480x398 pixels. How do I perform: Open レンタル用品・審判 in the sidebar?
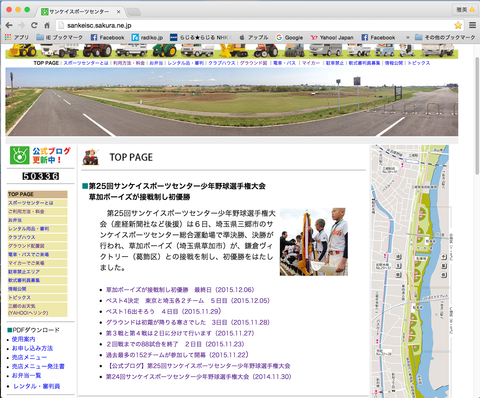coord(37,229)
